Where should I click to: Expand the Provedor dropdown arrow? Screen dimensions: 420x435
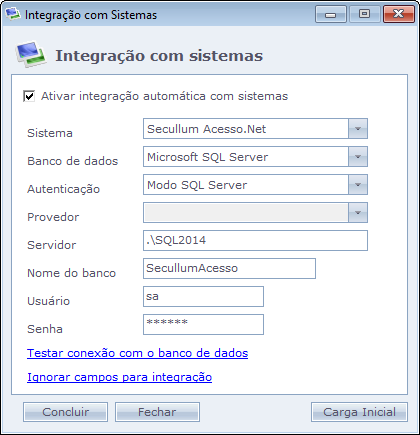(x=358, y=213)
